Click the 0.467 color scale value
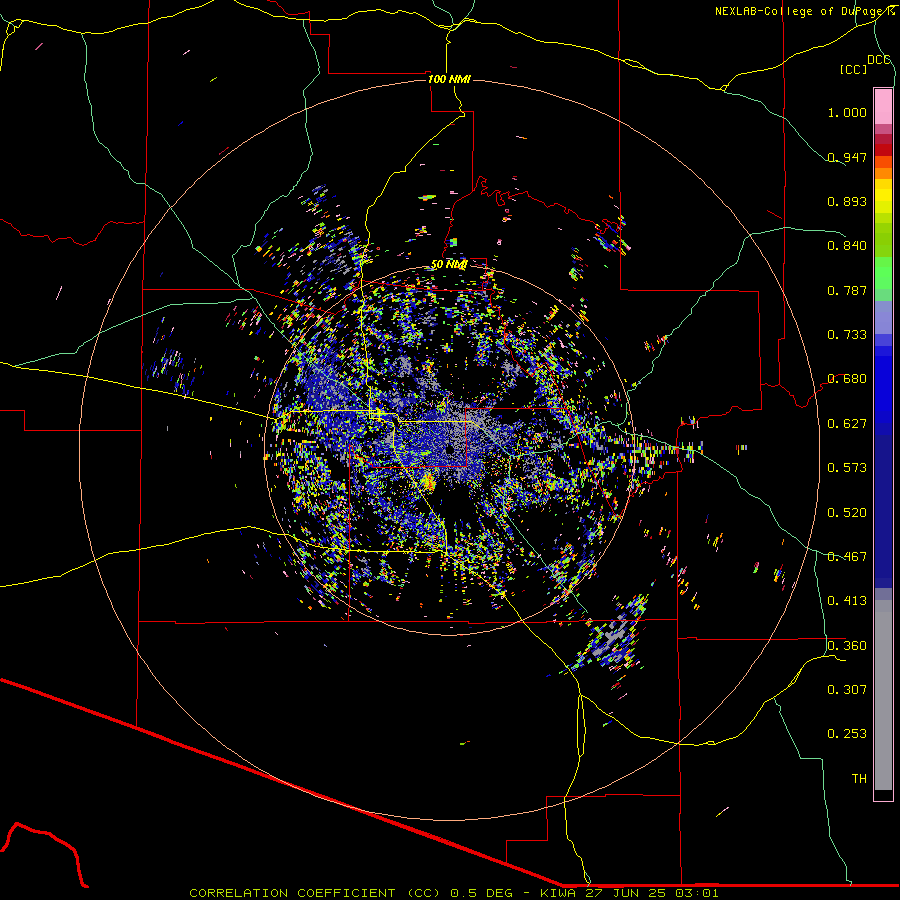The height and width of the screenshot is (900, 900). [847, 557]
